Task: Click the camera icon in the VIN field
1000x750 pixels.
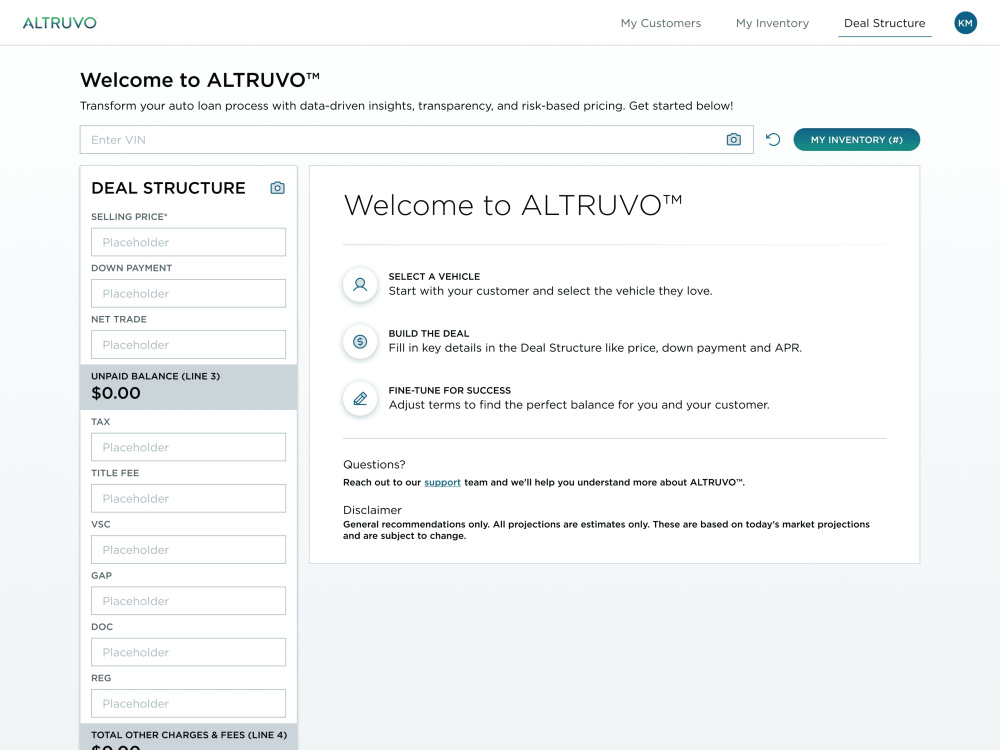Action: pos(733,140)
